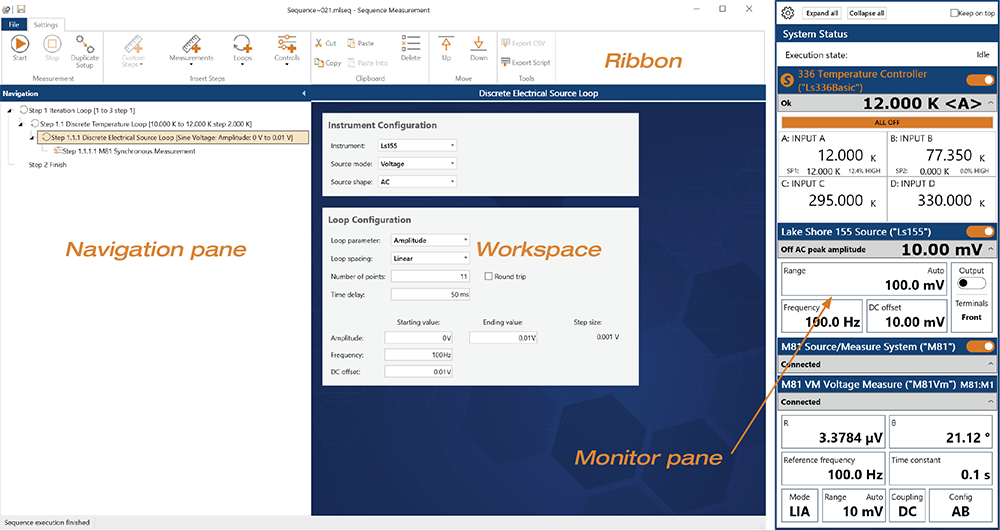Open the Controls insert step menu

pyautogui.click(x=287, y=47)
